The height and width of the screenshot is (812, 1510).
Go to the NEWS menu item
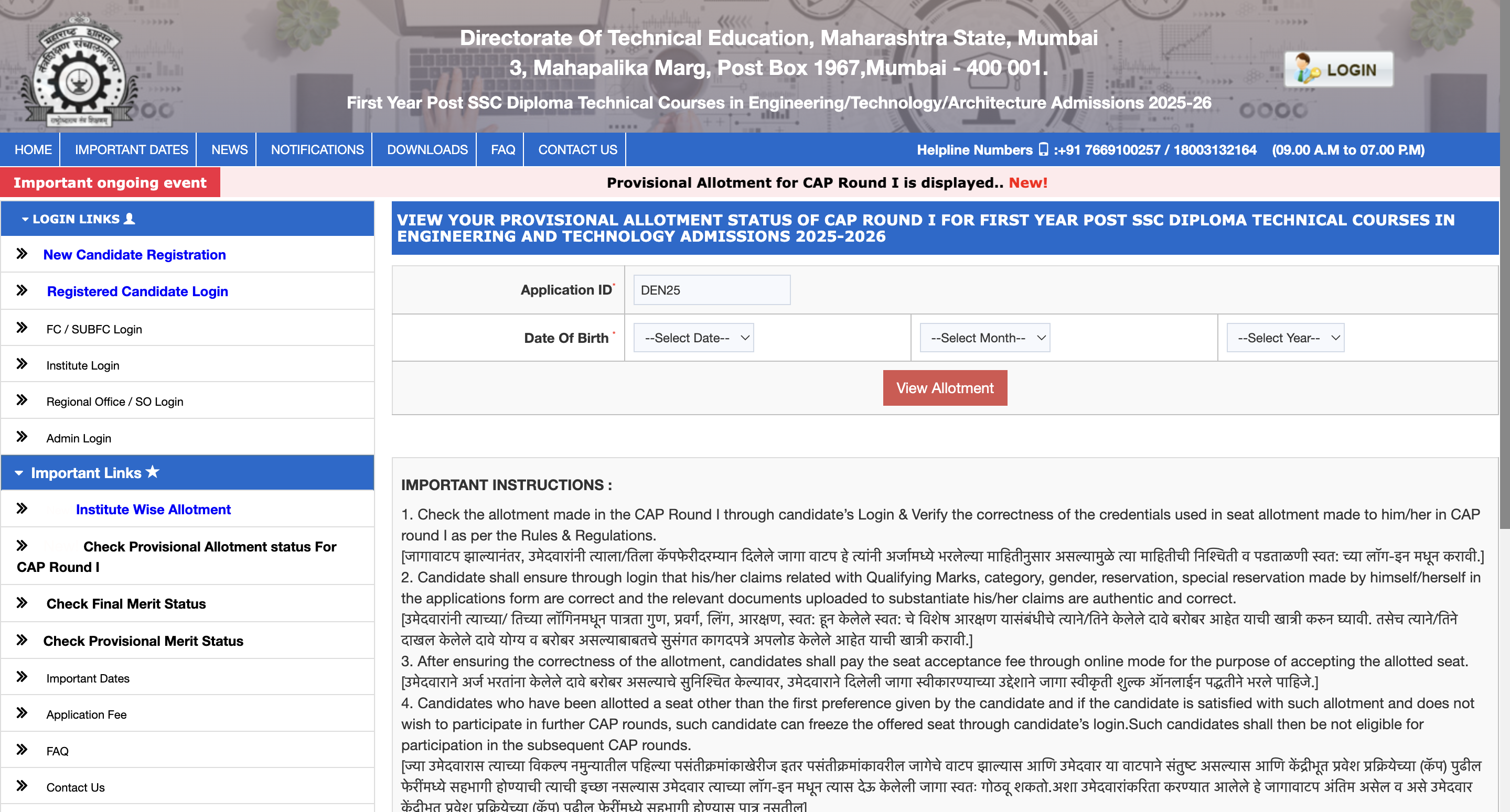click(x=229, y=149)
